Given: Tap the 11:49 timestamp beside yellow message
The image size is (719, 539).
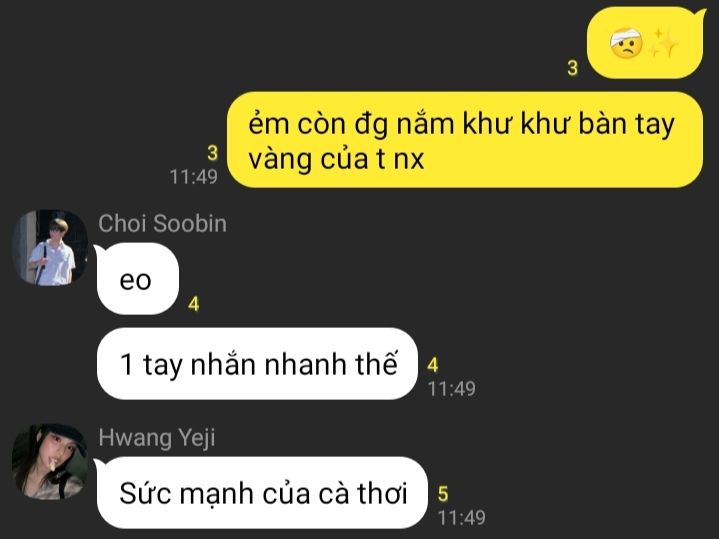Looking at the screenshot, I should coord(194,177).
